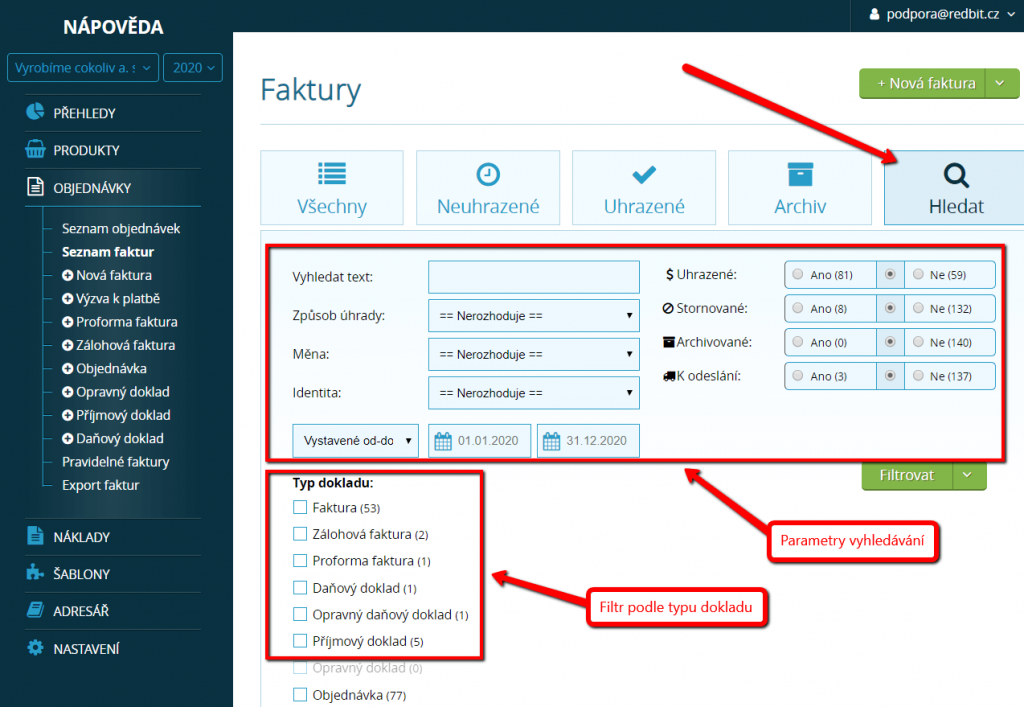Viewport: 1024px width, 707px height.
Task: Click the plus icon beside Nová faktura in sidebar
Action: (67, 275)
